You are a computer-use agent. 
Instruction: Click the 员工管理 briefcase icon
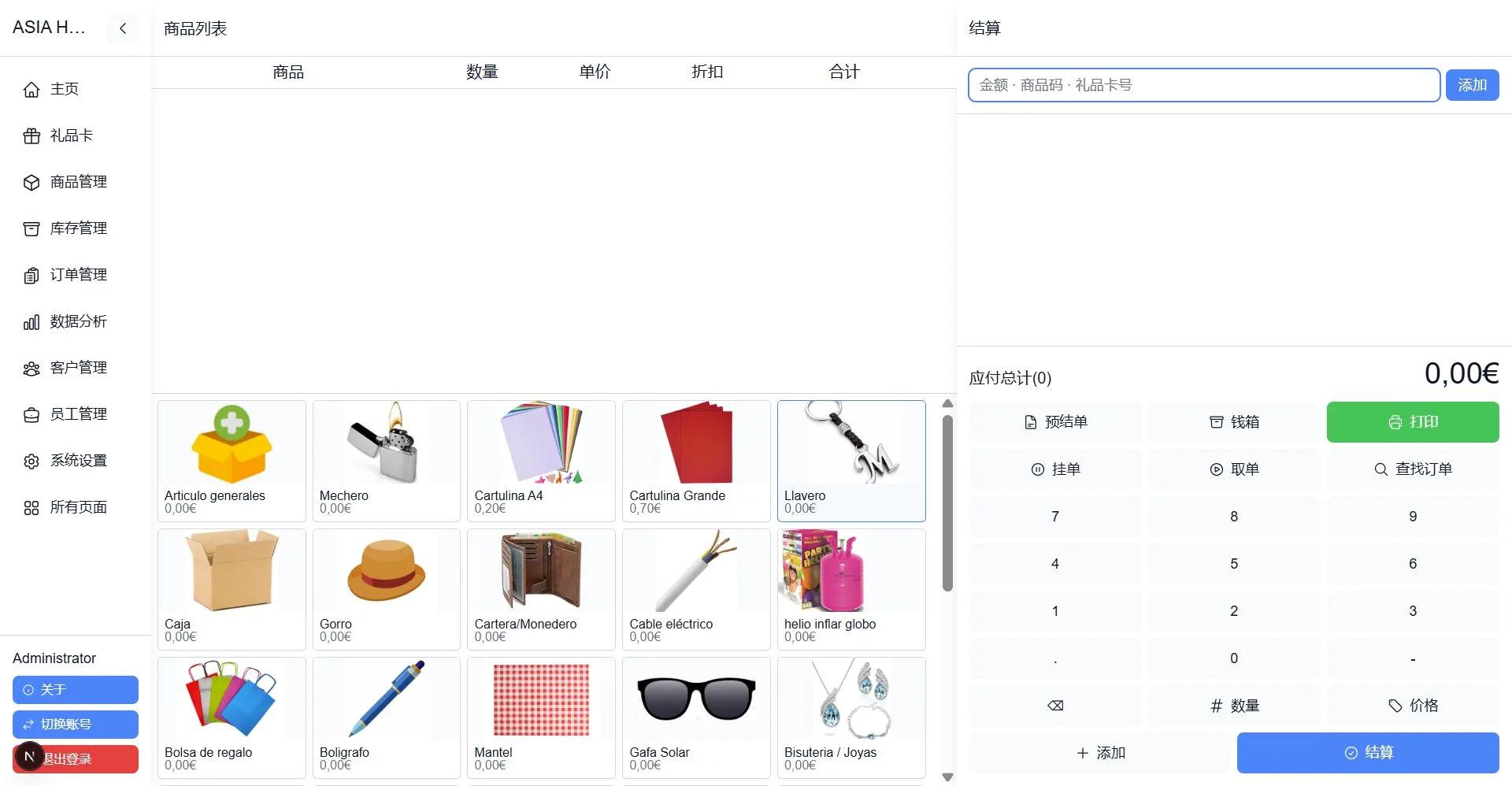click(x=31, y=415)
